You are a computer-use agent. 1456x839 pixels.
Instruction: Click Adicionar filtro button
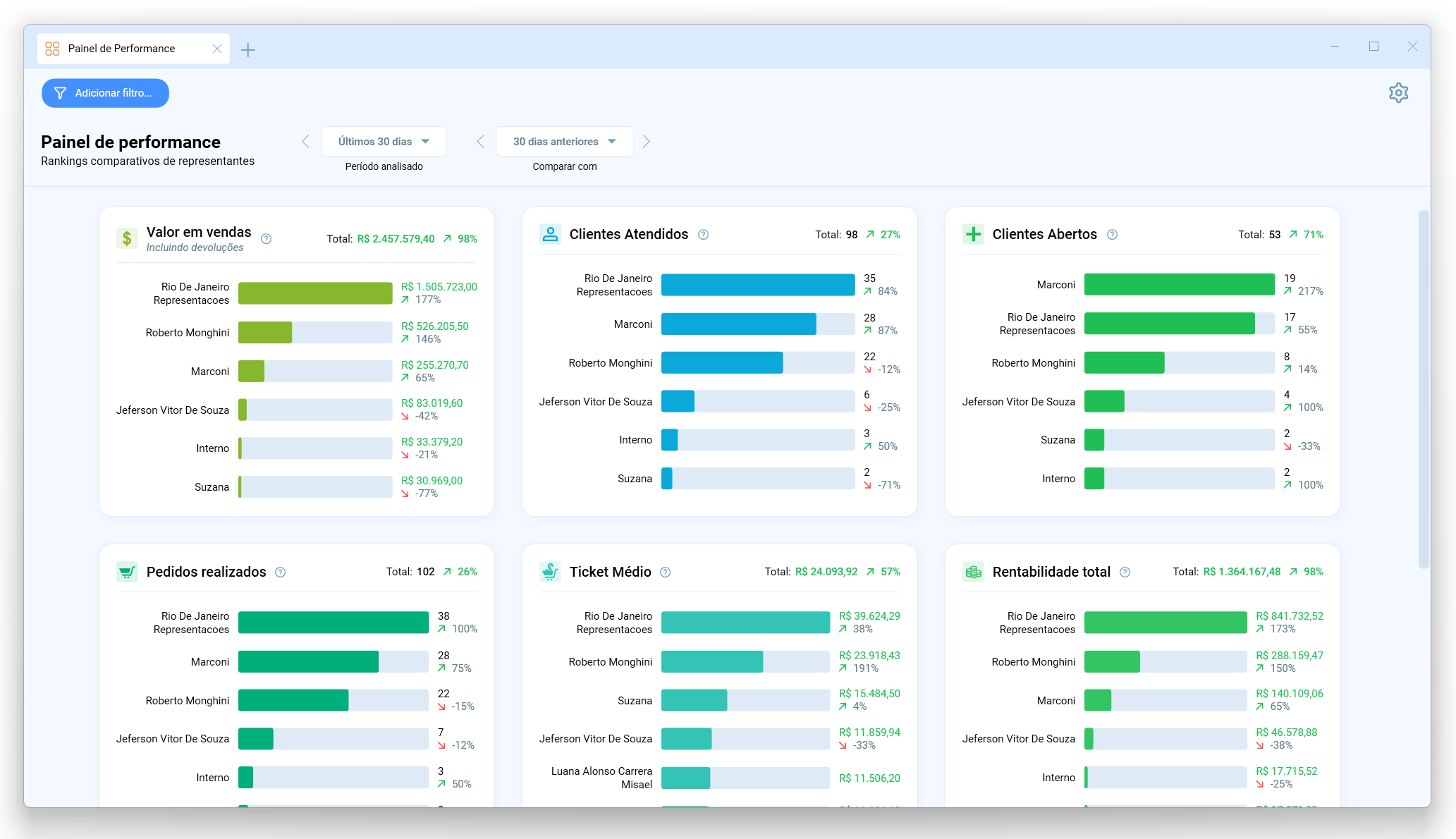[x=105, y=93]
